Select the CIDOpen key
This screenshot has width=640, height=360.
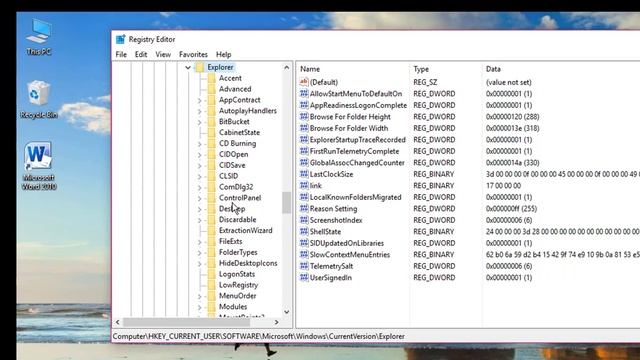[233, 154]
